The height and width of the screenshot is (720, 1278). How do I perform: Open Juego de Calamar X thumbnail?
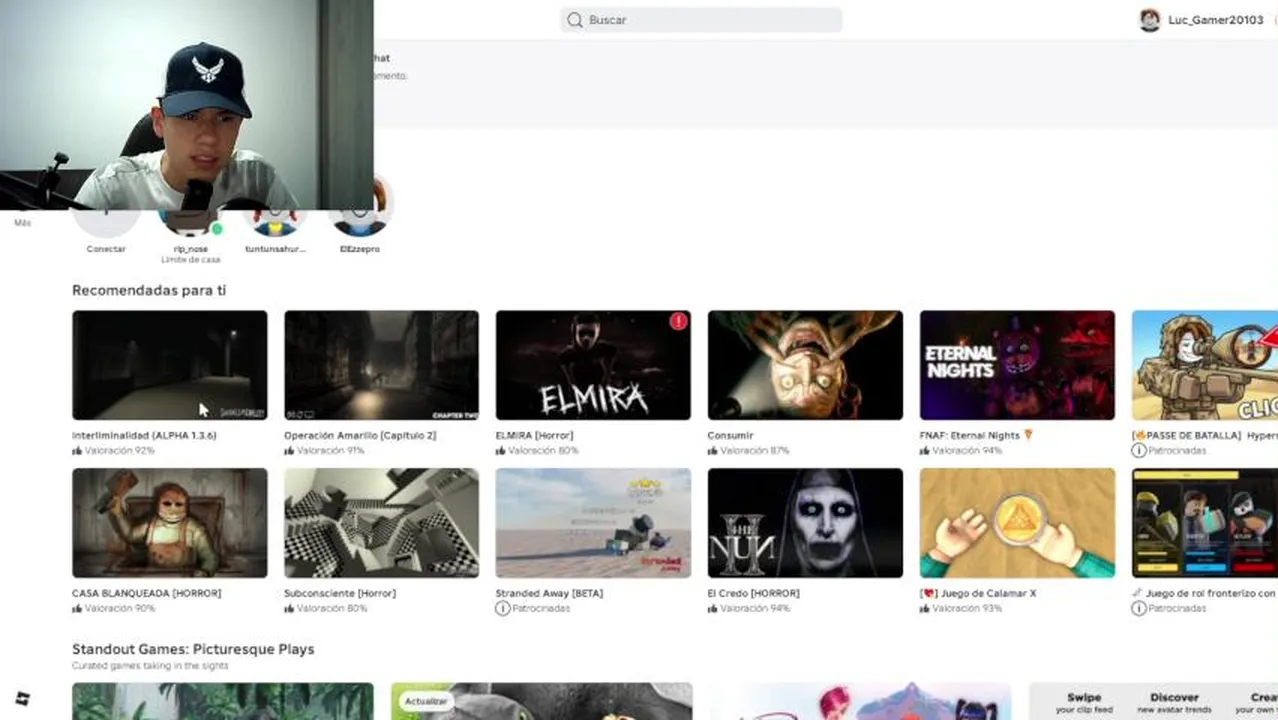click(x=1017, y=523)
